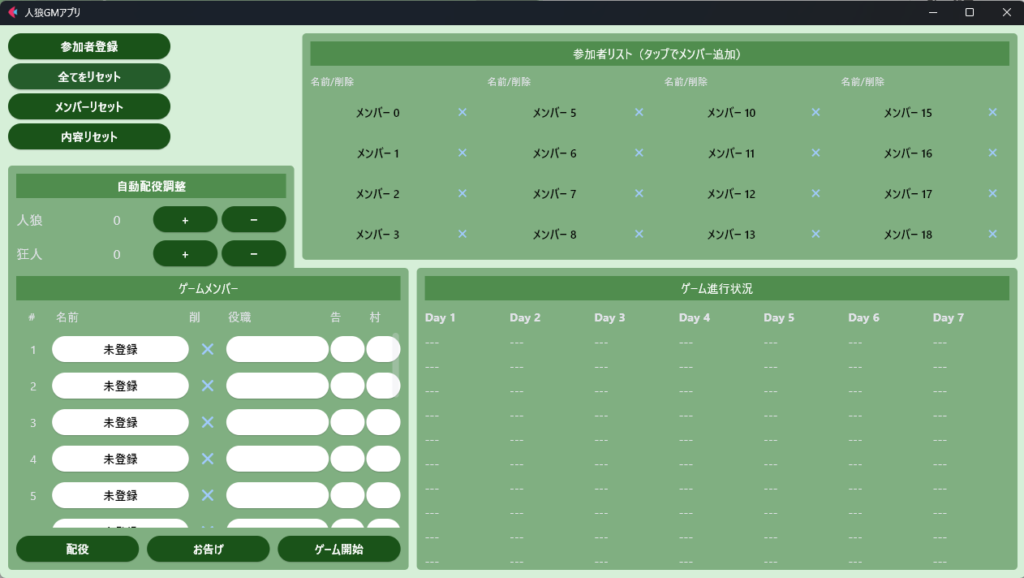This screenshot has height=578, width=1024.
Task: Select the 役職 field in row 2
Action: [x=277, y=386]
